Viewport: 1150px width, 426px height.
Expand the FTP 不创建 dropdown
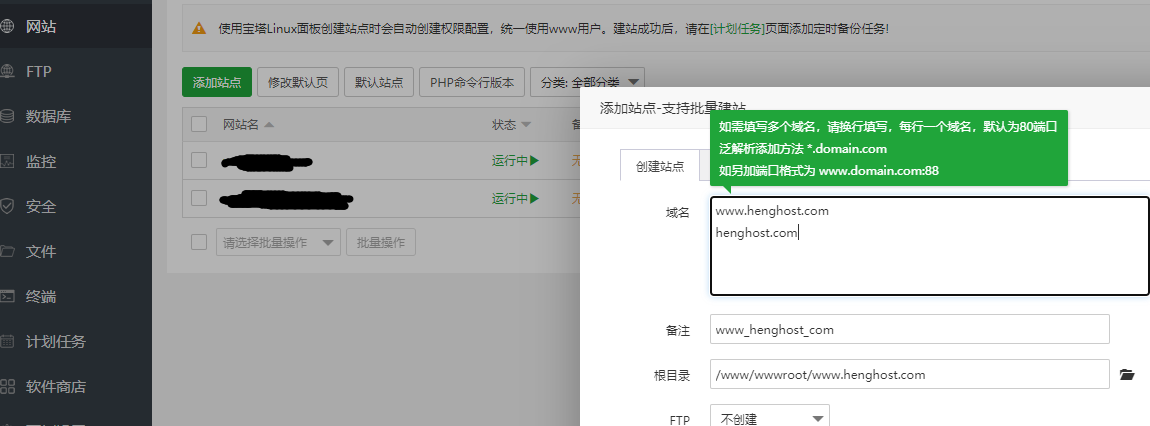[769, 418]
